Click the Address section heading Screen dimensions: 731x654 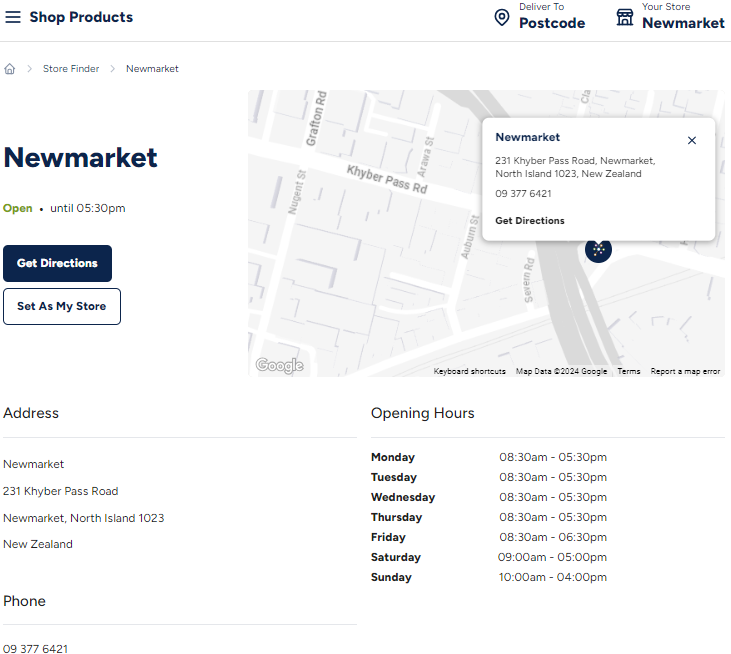point(31,413)
